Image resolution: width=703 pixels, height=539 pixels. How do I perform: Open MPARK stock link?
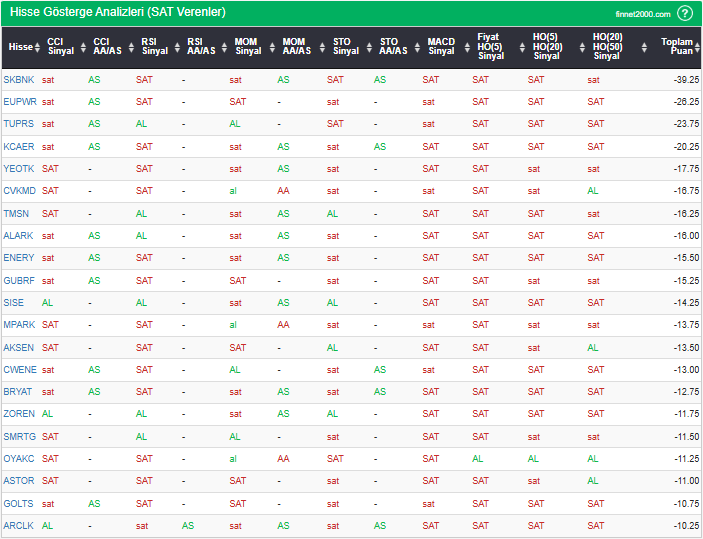[x=19, y=325]
